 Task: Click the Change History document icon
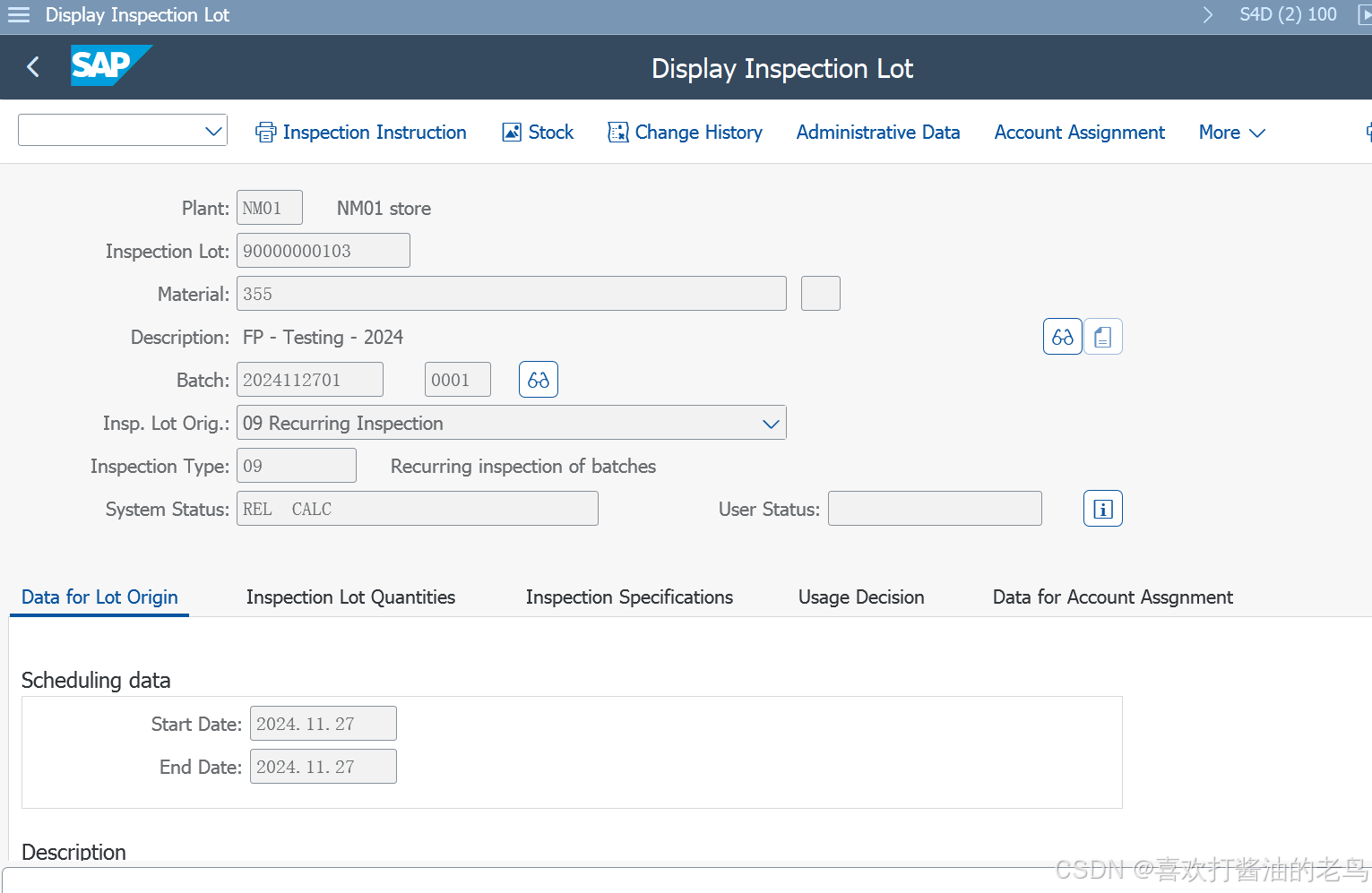[618, 133]
